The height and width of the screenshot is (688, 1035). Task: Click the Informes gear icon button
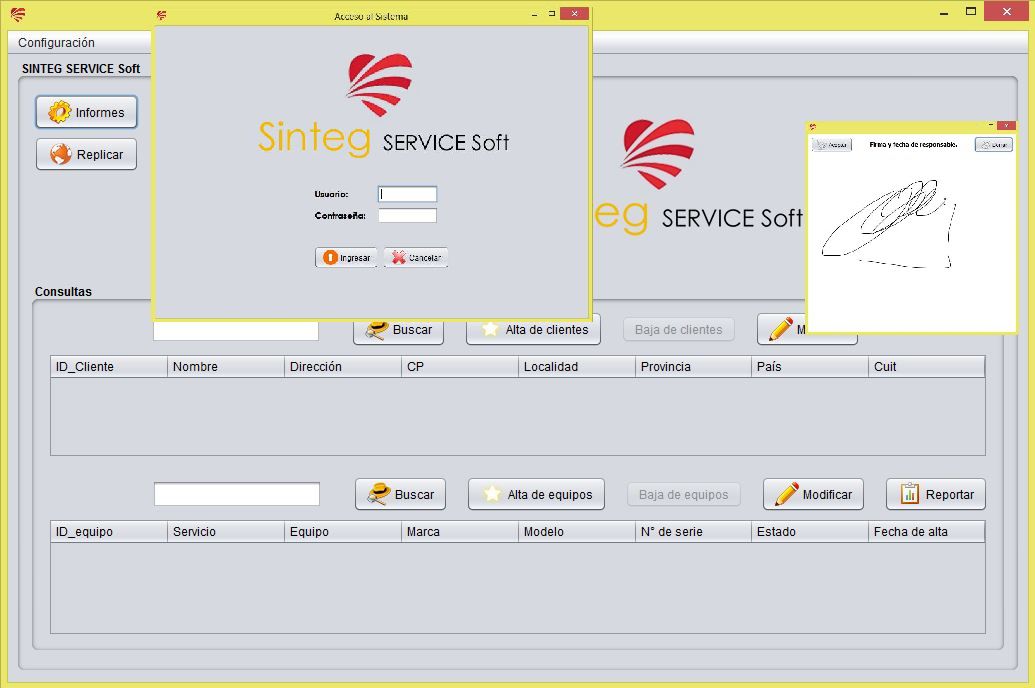[x=87, y=112]
